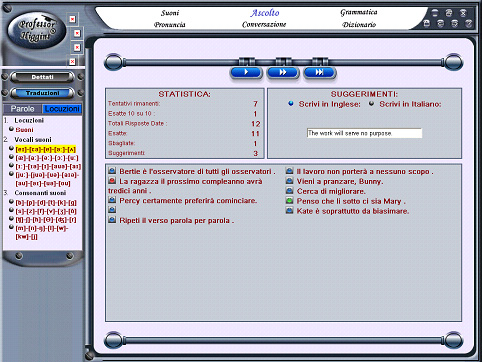Viewport: 482px width, 362px height.
Task: Click the English sentence input field
Action: coord(364,133)
